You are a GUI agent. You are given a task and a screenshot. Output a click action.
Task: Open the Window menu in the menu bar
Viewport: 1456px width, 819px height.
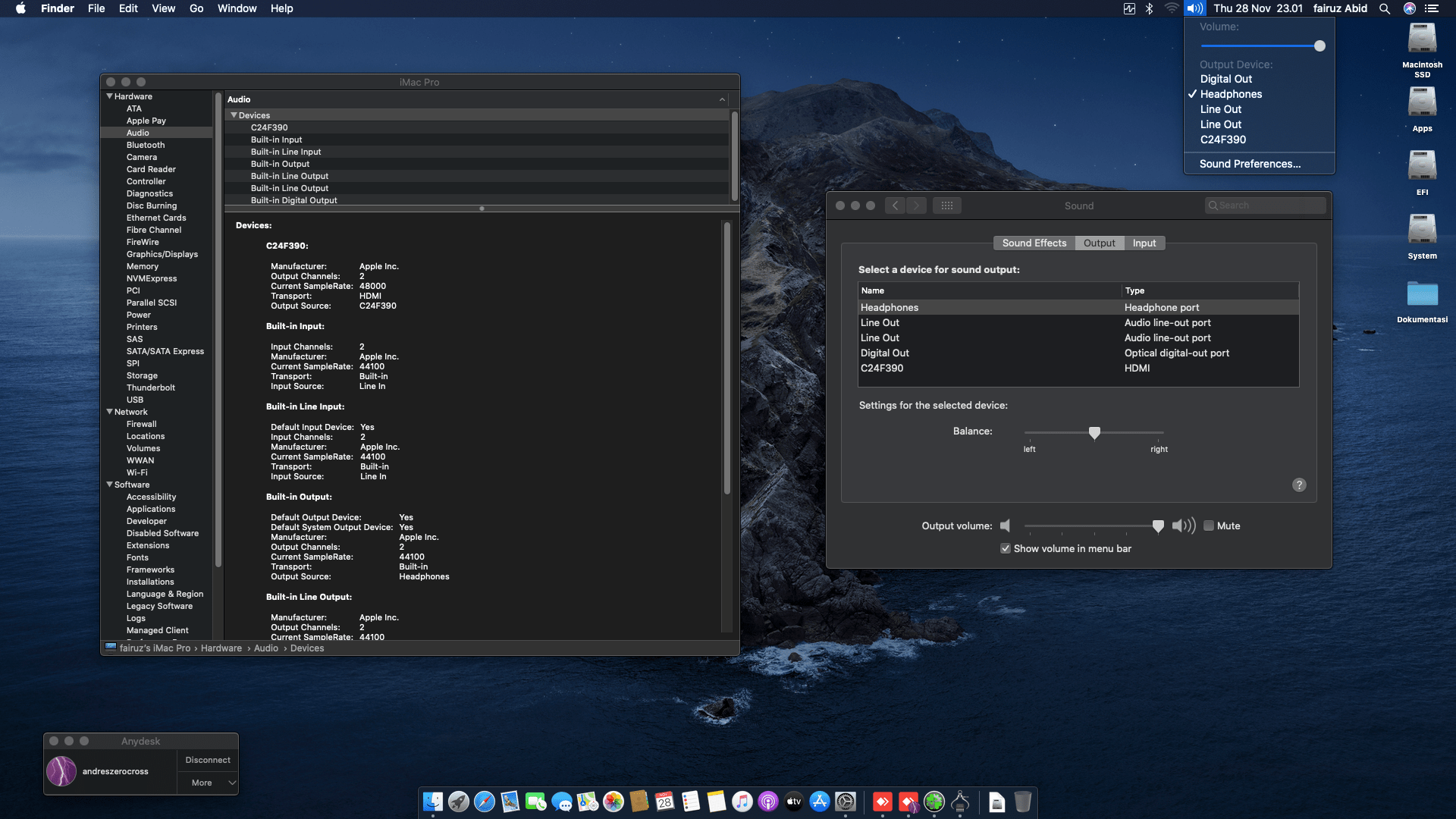pos(237,8)
